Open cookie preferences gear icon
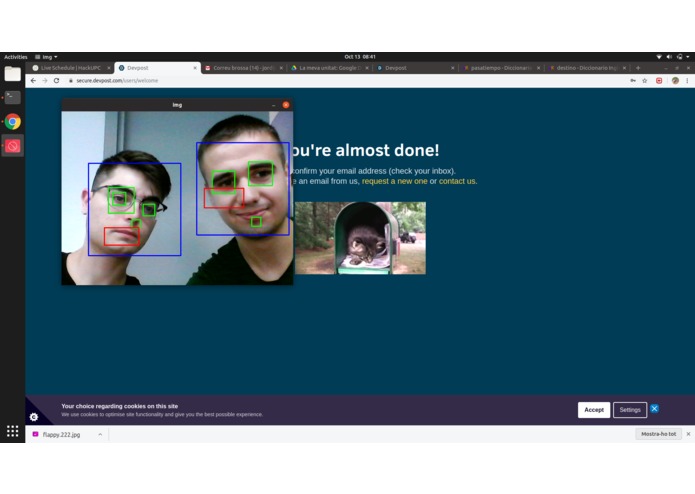Image resolution: width=695 pixels, height=494 pixels. point(34,417)
